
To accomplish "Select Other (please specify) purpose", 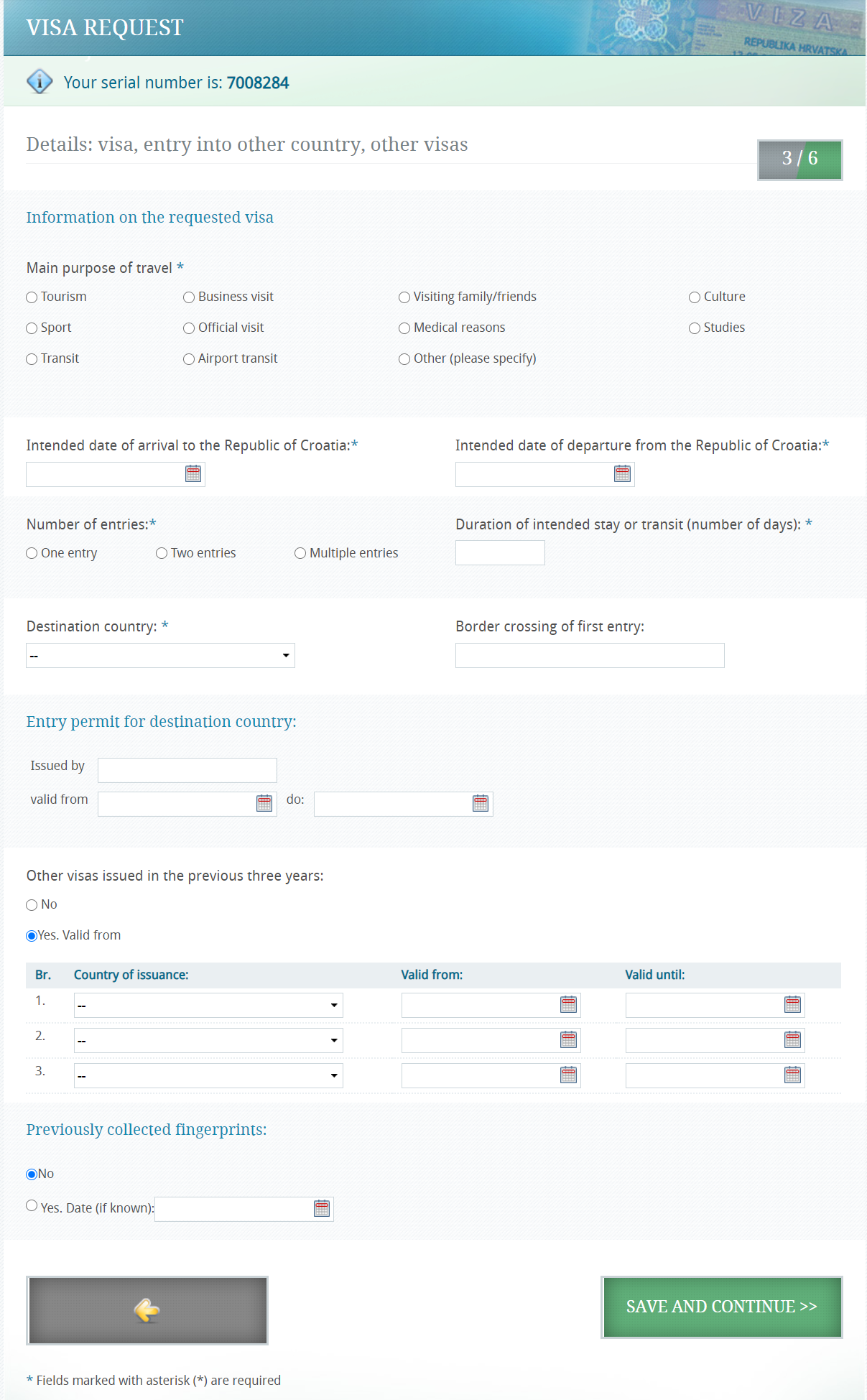I will (404, 359).
